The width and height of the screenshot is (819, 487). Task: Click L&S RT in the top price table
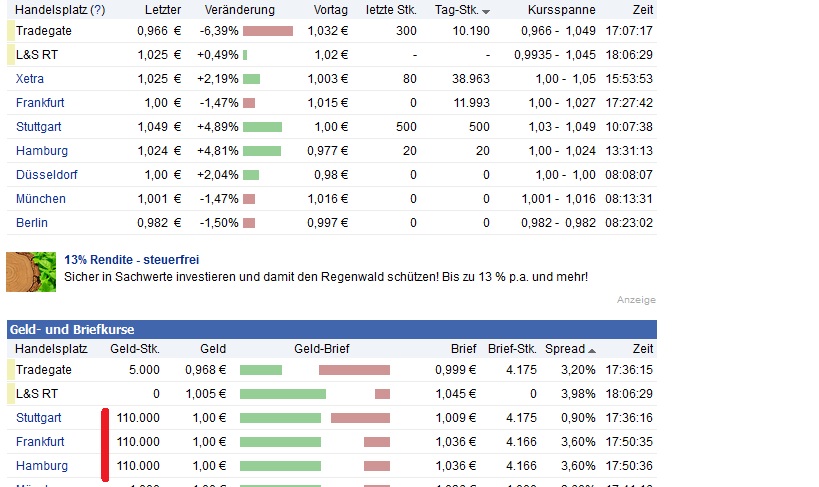click(37, 55)
